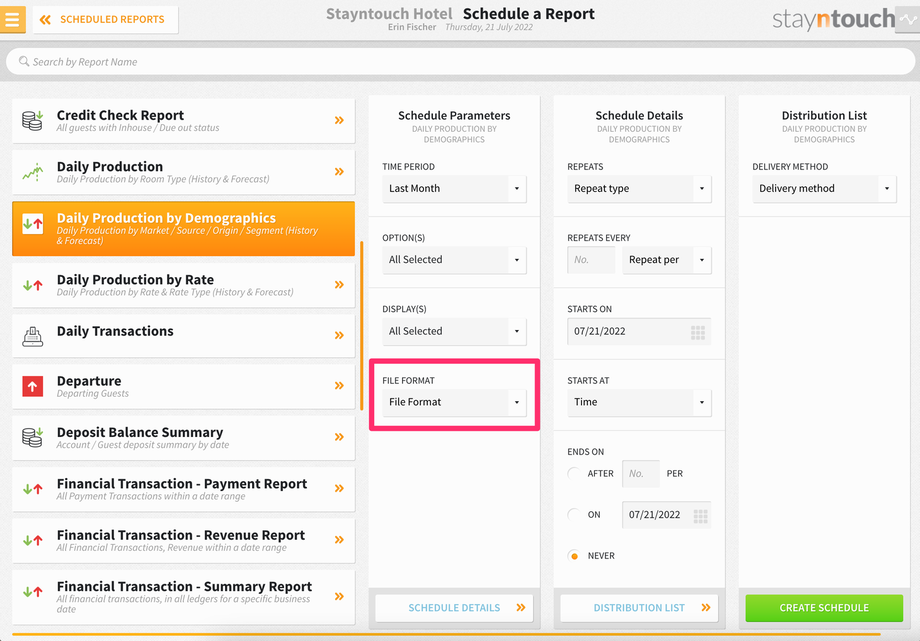This screenshot has width=920, height=641.
Task: Click the Schedule a Report title
Action: (529, 14)
